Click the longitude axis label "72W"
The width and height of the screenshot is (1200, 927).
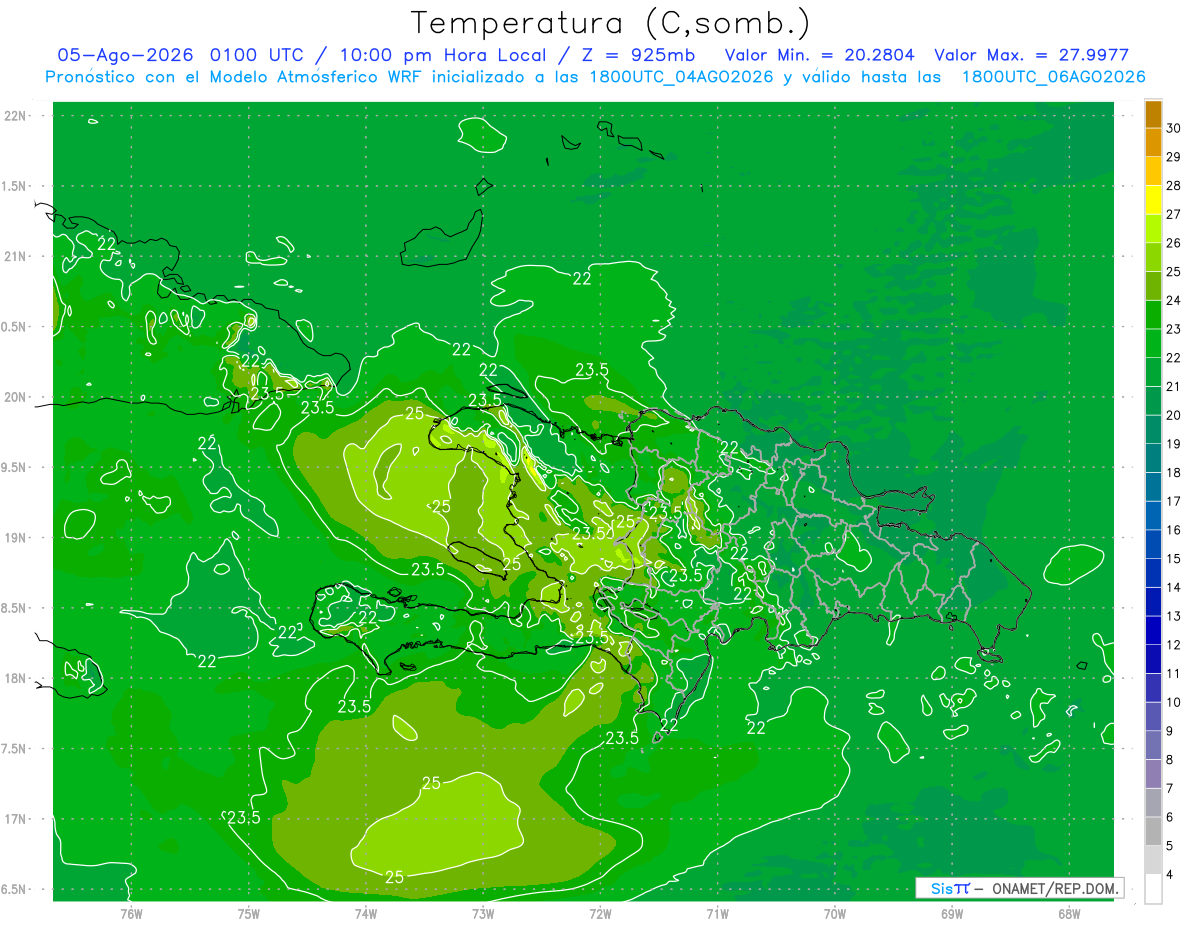[600, 913]
